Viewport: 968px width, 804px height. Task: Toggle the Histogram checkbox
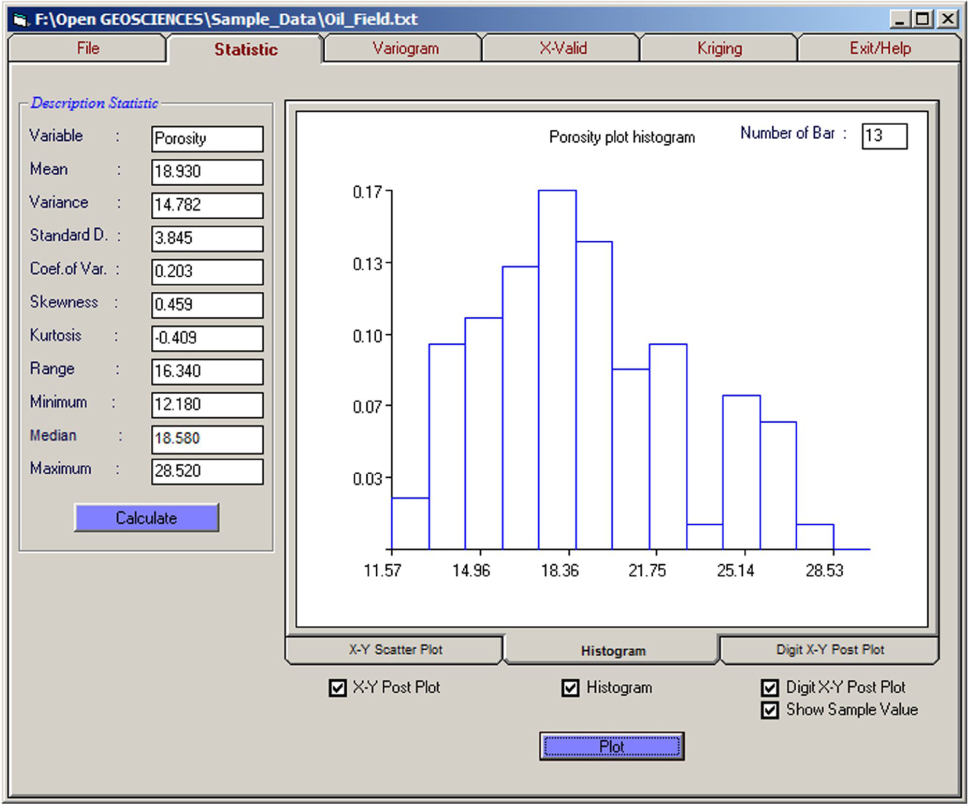tap(571, 688)
